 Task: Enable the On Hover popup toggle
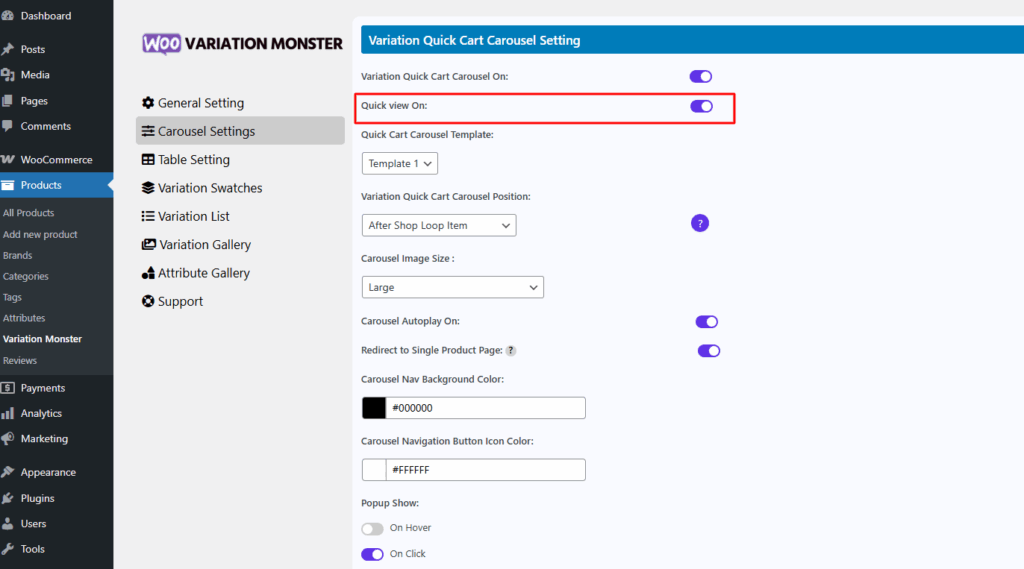coord(372,528)
